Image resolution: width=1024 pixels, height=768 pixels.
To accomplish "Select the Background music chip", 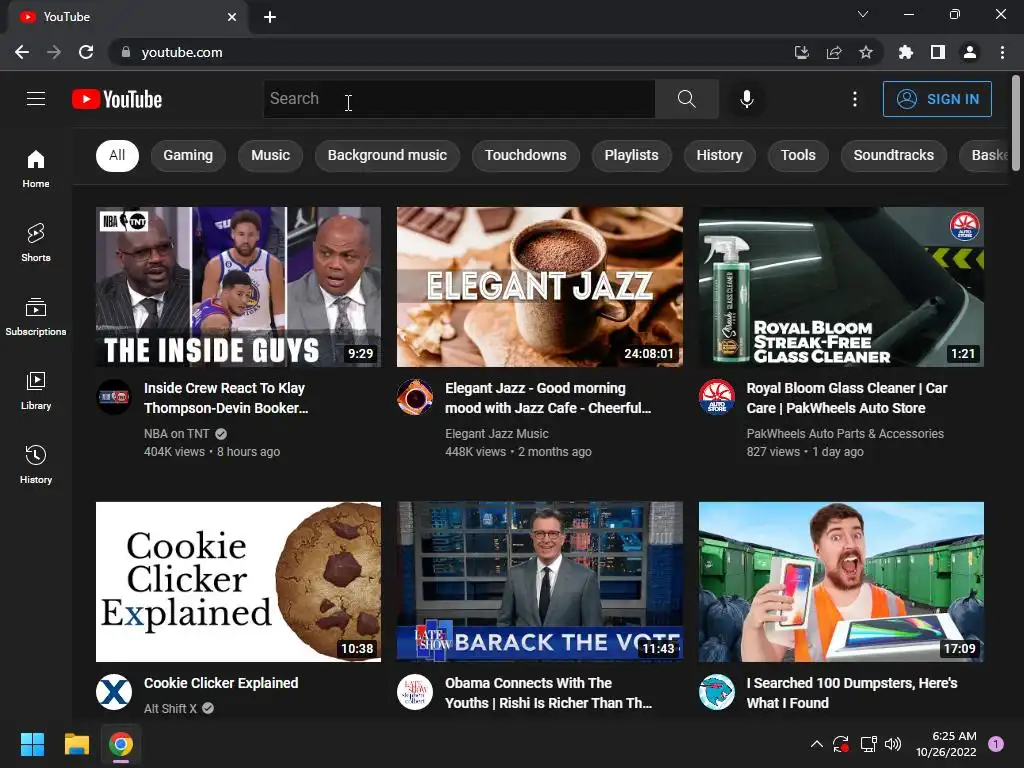I will tap(387, 155).
